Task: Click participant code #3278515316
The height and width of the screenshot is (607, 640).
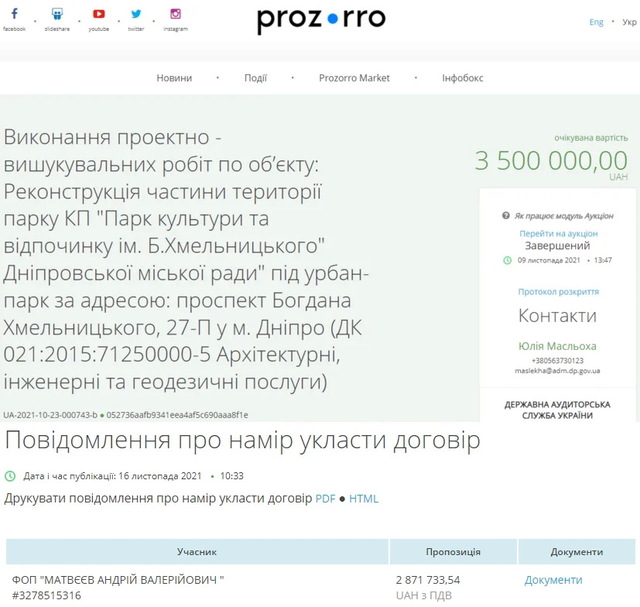Action: pyautogui.click(x=47, y=596)
